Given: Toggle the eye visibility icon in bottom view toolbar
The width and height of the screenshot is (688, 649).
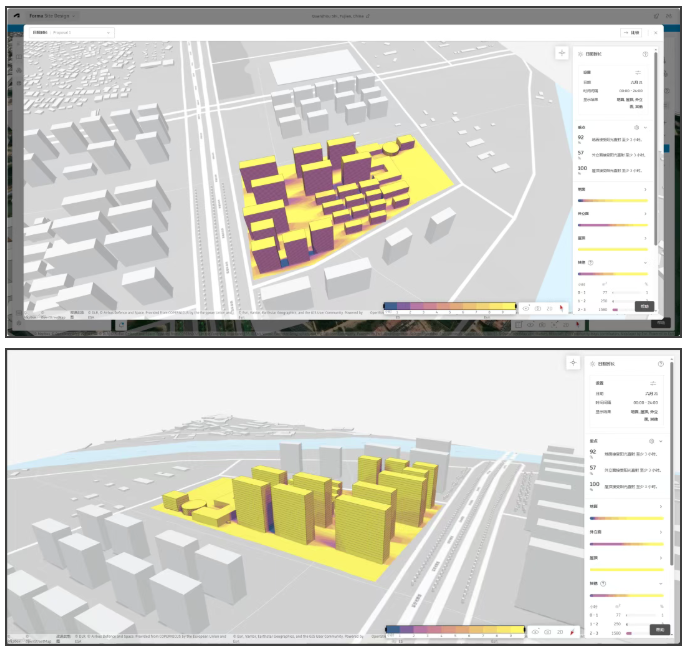Looking at the screenshot, I should coord(536,632).
